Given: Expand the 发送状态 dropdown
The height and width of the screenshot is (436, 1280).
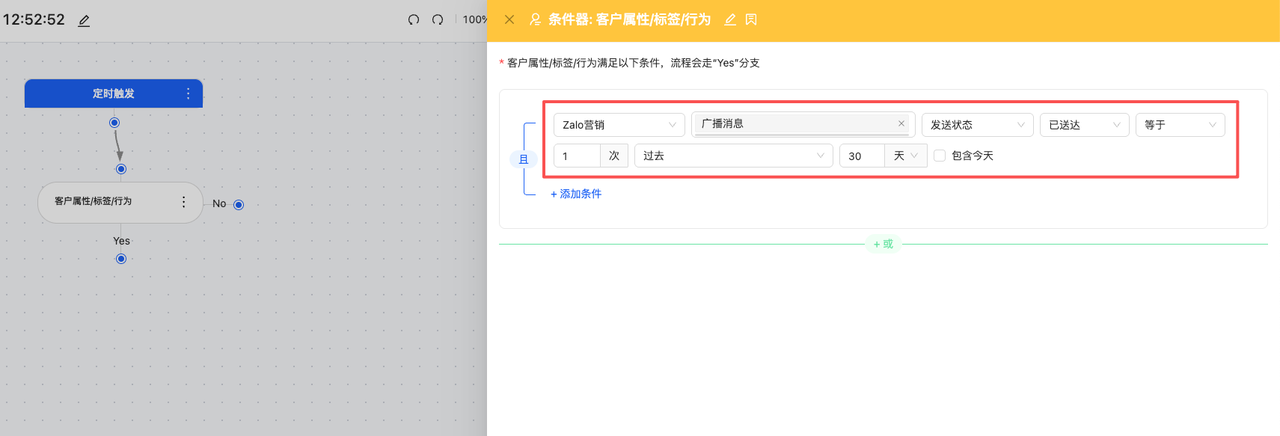Looking at the screenshot, I should (977, 125).
